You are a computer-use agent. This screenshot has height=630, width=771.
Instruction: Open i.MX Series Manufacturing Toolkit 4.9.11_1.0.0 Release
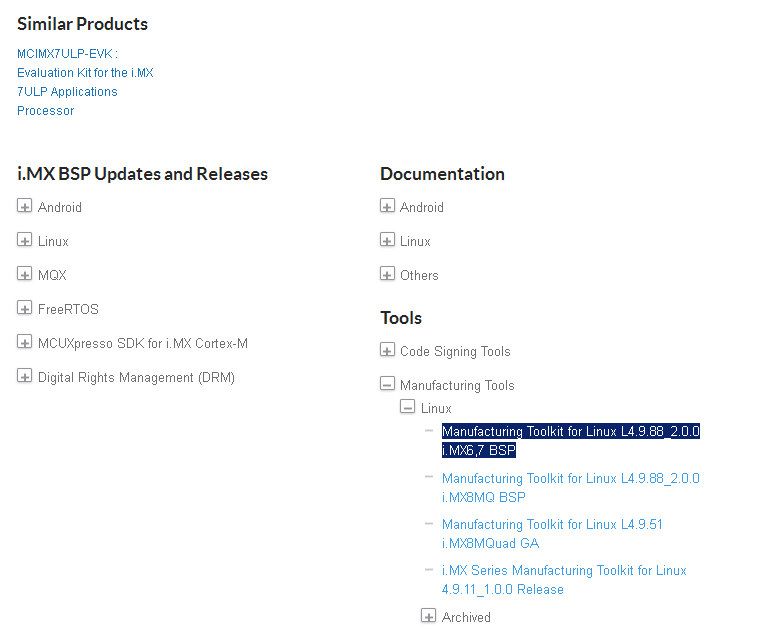pyautogui.click(x=564, y=580)
